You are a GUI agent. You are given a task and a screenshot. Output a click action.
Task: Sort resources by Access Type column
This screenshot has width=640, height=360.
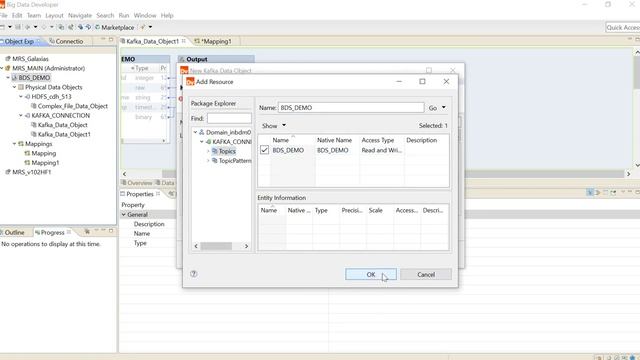click(378, 140)
